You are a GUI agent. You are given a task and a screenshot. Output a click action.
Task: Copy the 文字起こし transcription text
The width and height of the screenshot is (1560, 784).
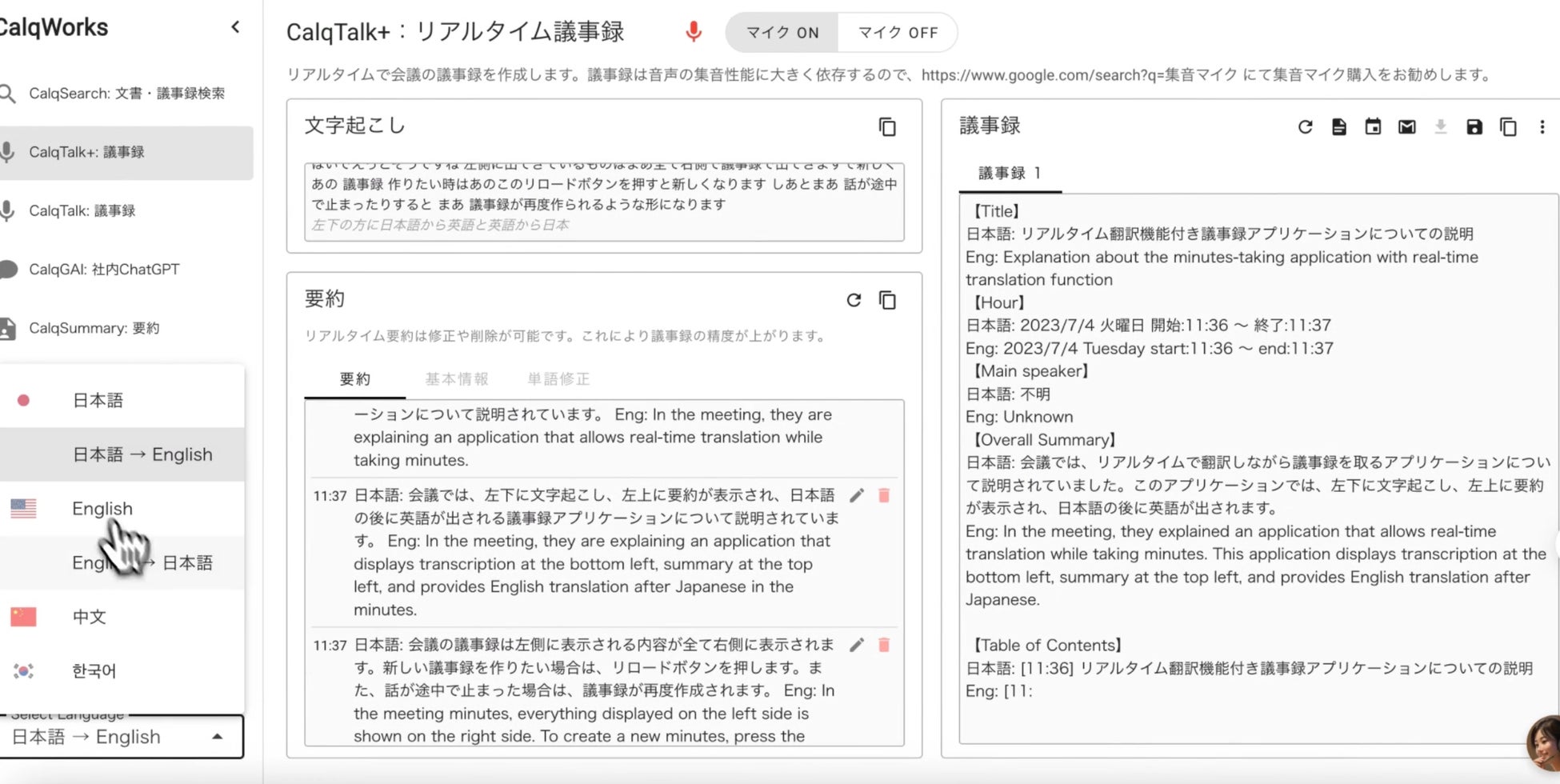click(887, 126)
